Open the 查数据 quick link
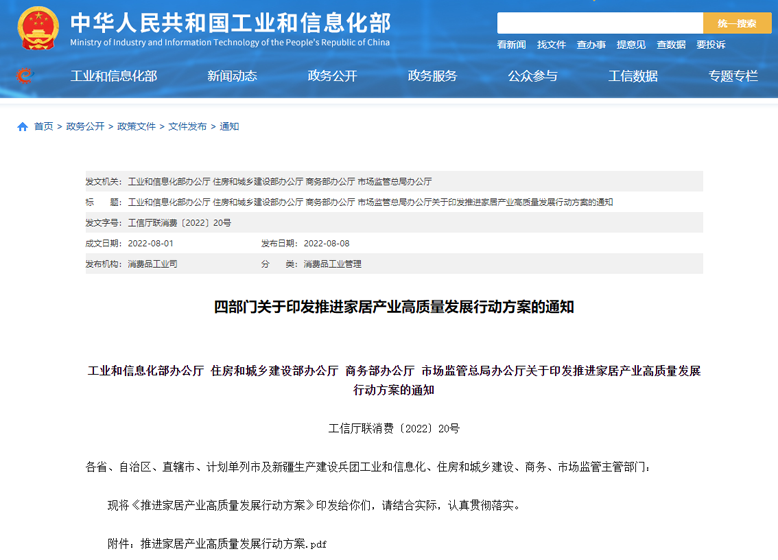 (x=671, y=45)
